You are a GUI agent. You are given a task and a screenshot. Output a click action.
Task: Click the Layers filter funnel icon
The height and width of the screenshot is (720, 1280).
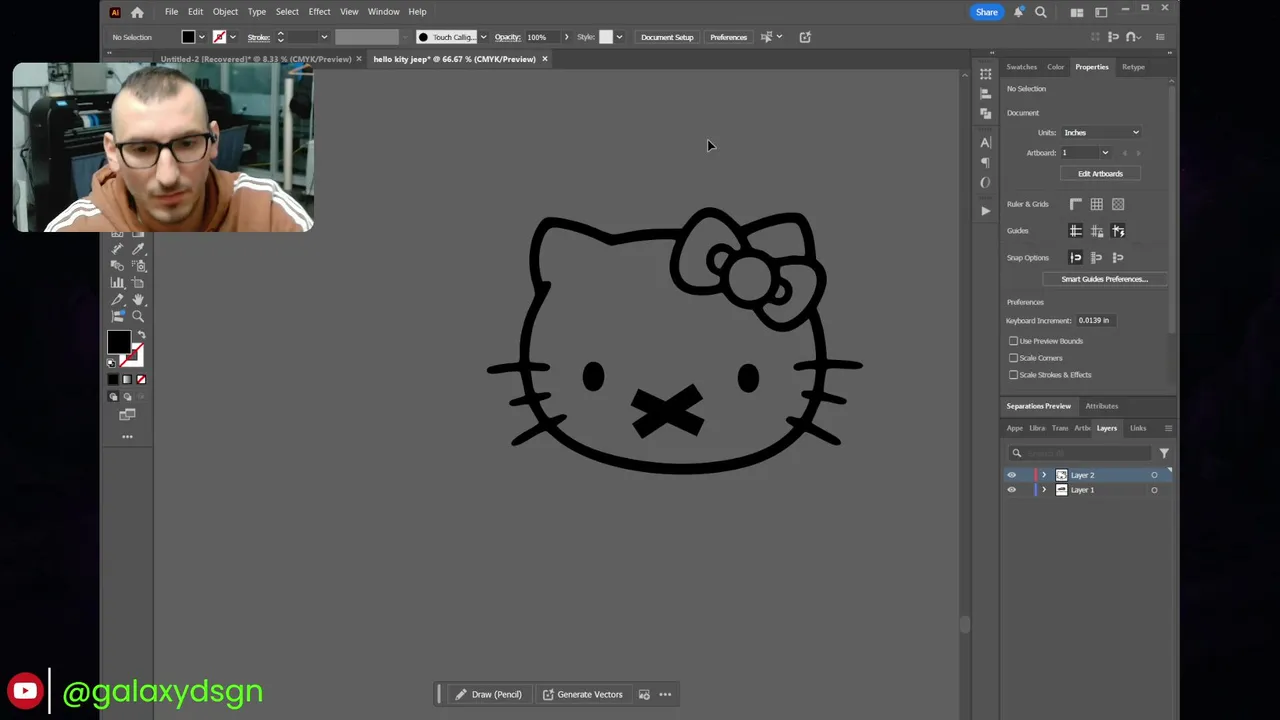click(x=1164, y=453)
